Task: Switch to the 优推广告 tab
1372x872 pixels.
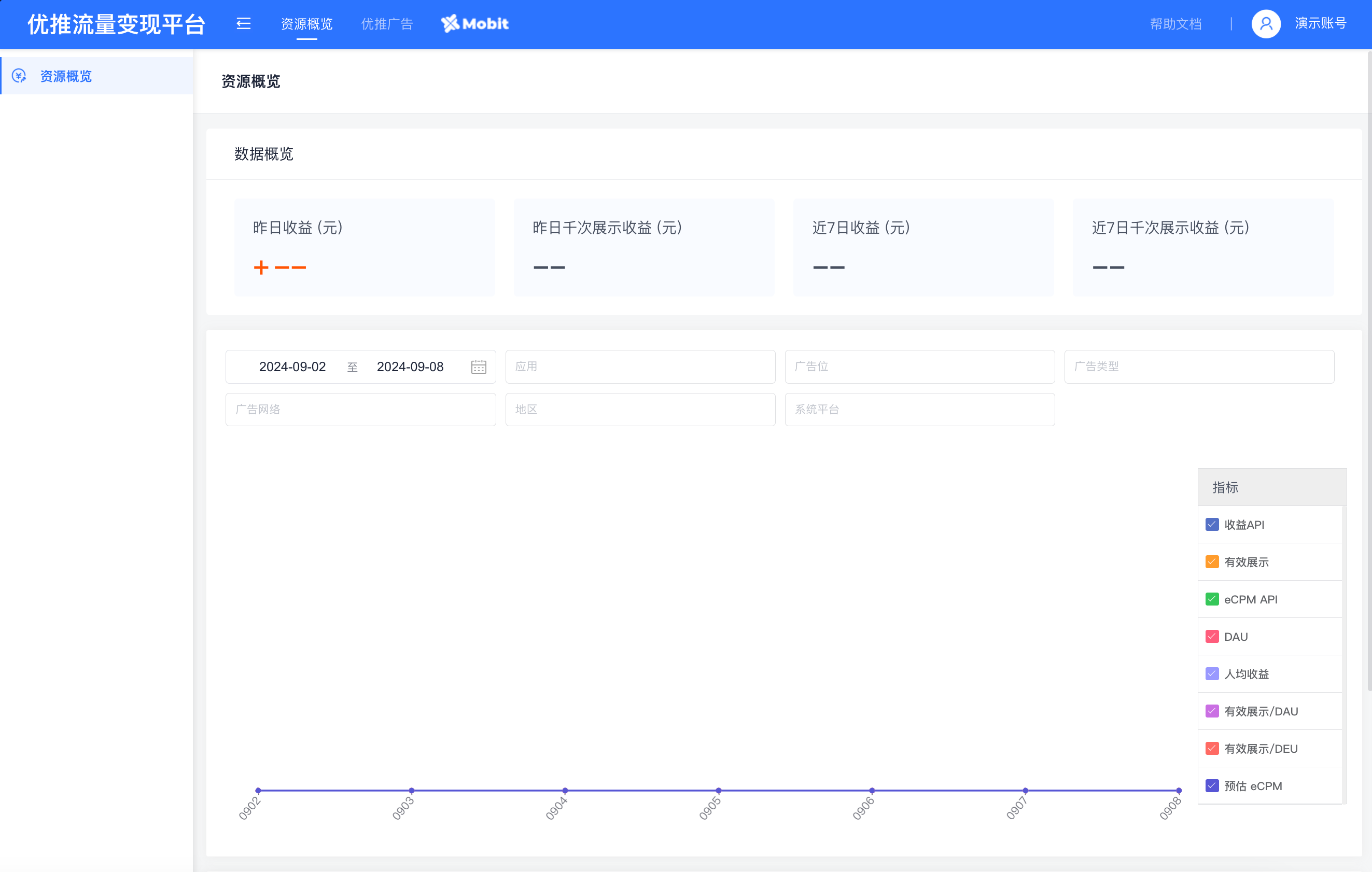Action: [387, 23]
